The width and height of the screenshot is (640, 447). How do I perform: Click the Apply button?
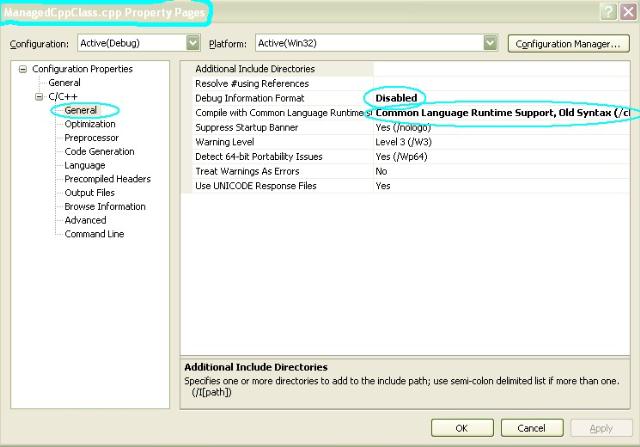(601, 428)
